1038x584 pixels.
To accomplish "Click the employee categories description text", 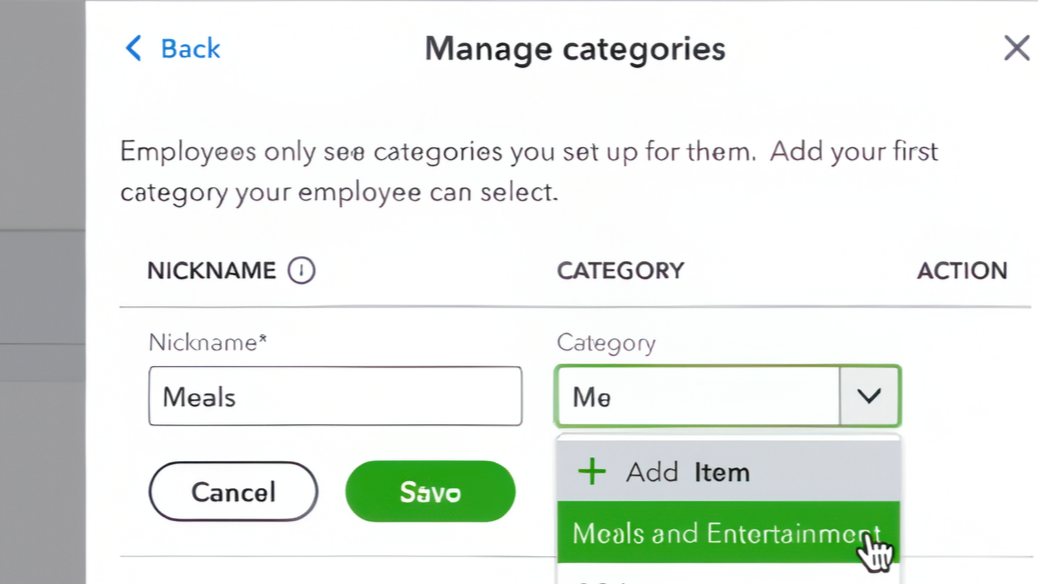I will click(x=529, y=171).
